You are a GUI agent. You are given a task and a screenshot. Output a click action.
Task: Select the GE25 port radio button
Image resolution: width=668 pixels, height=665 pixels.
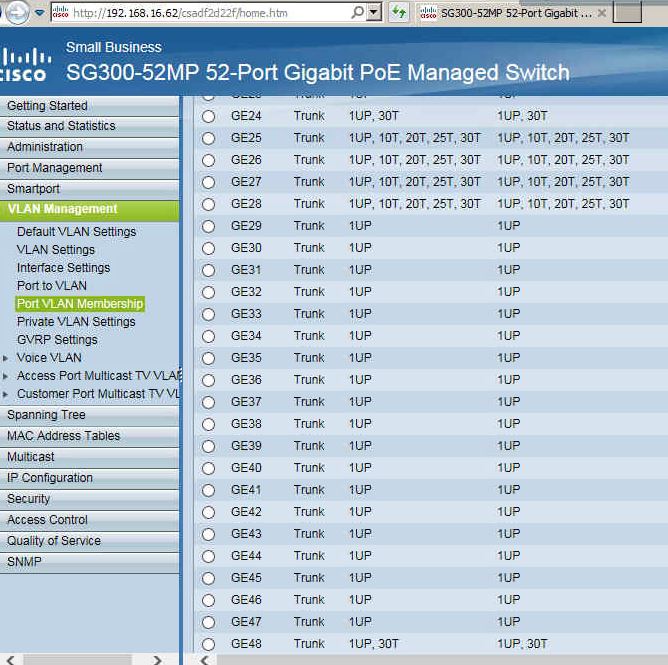208,138
